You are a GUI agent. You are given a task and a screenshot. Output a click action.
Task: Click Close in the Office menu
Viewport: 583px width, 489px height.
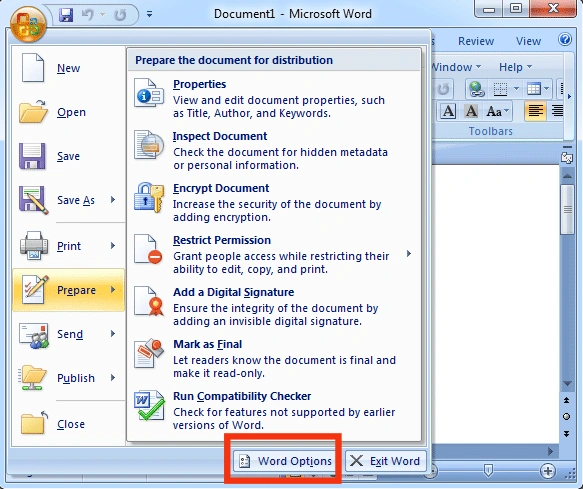click(68, 424)
